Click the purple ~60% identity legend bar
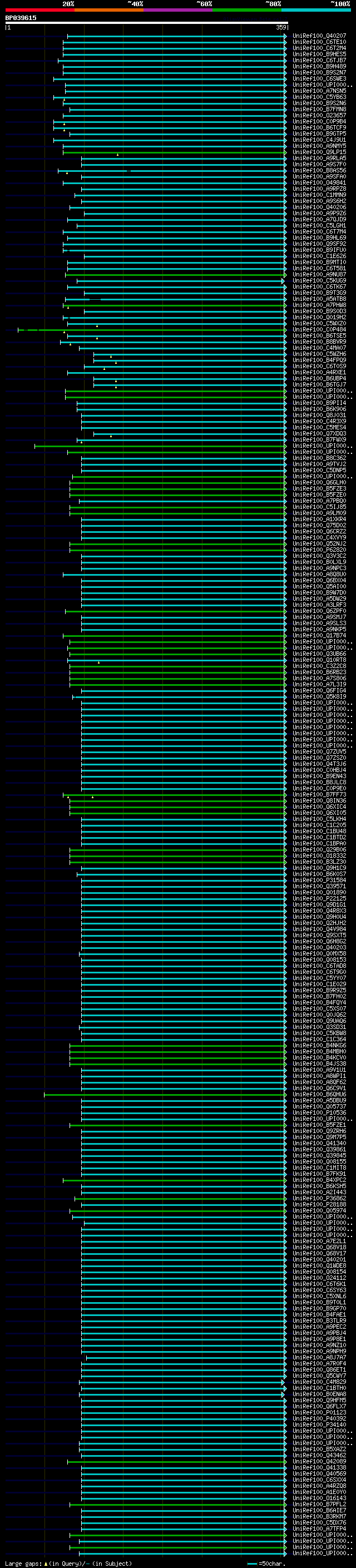 pos(179,10)
